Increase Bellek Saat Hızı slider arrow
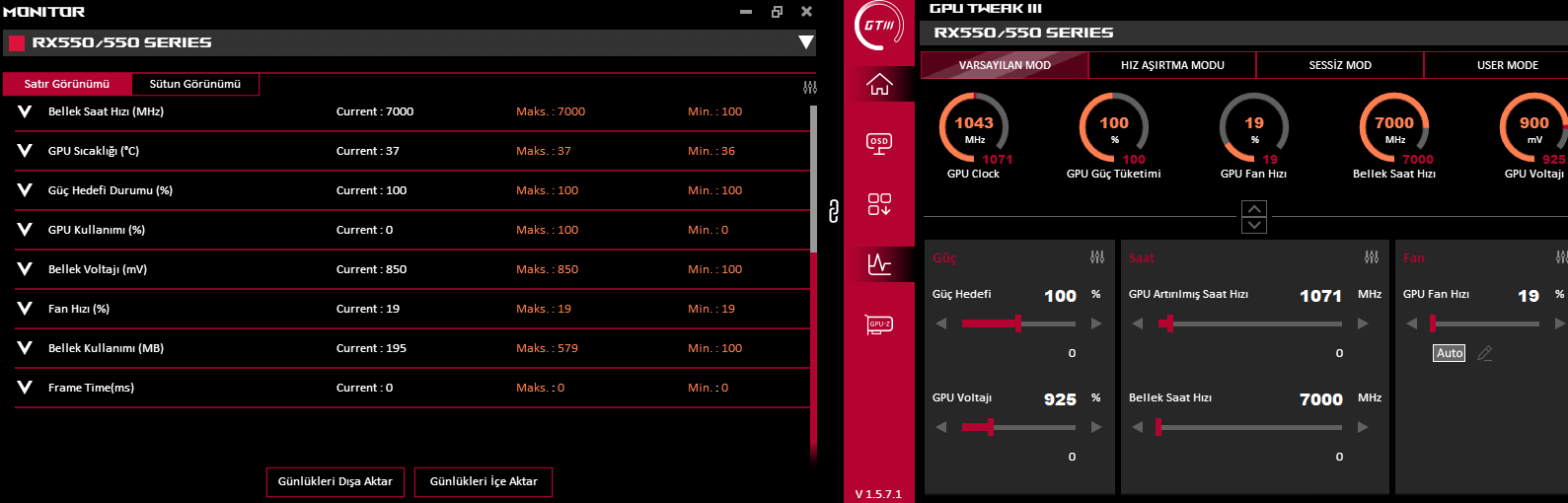Image resolution: width=1568 pixels, height=503 pixels. pos(1363,427)
